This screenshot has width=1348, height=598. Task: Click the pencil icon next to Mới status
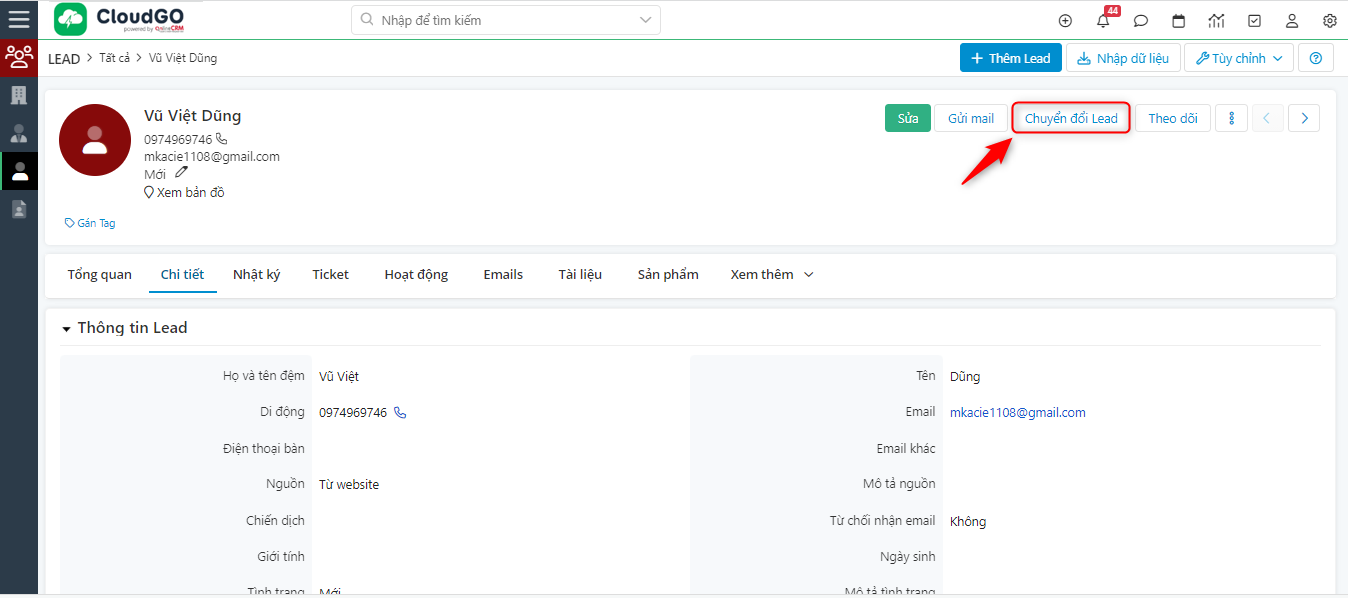pyautogui.click(x=181, y=173)
